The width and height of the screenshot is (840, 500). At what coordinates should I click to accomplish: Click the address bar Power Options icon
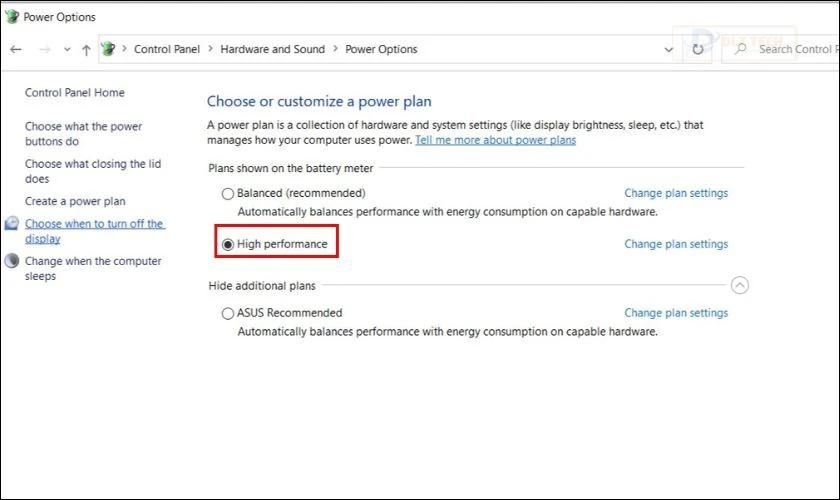point(109,49)
